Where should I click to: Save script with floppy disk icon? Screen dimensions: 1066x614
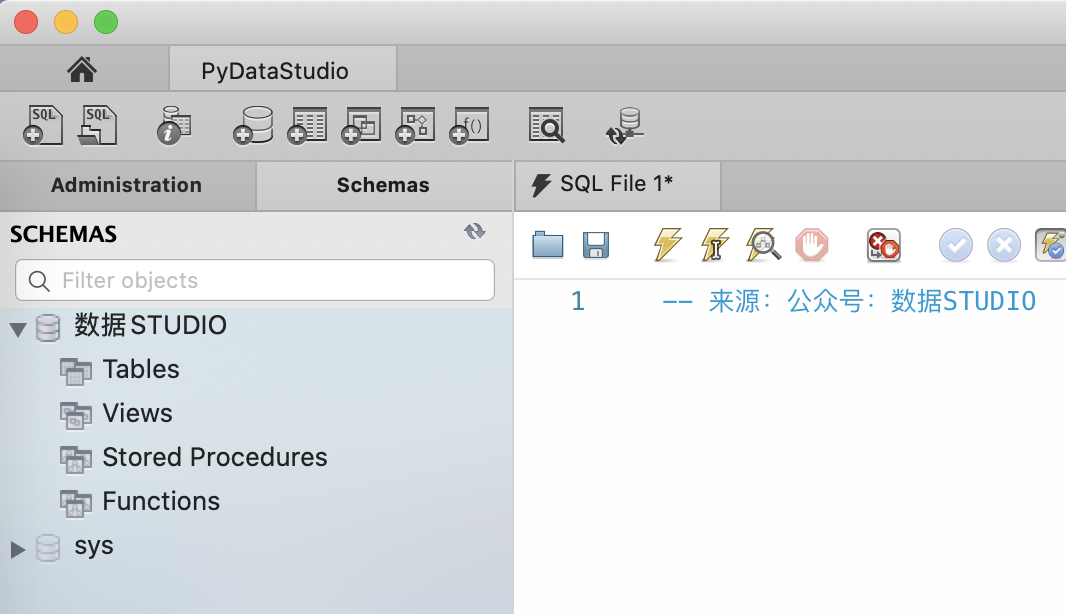coord(596,244)
